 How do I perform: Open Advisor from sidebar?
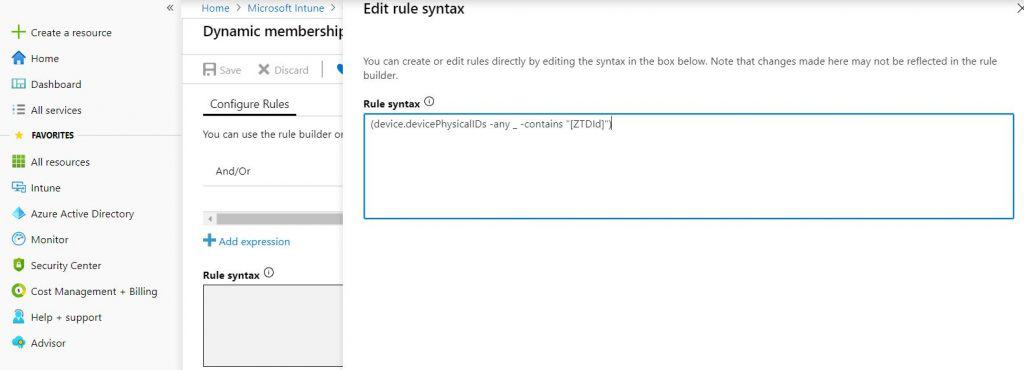point(48,343)
